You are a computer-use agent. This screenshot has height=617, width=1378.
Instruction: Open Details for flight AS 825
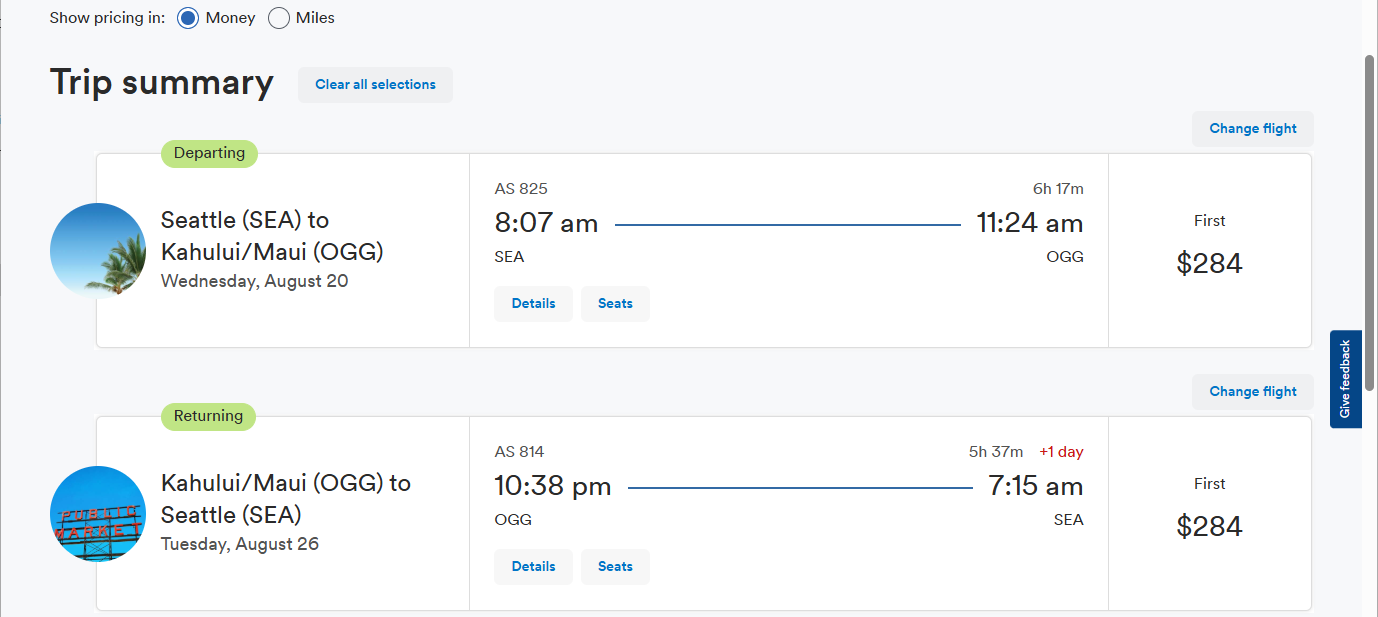tap(533, 304)
